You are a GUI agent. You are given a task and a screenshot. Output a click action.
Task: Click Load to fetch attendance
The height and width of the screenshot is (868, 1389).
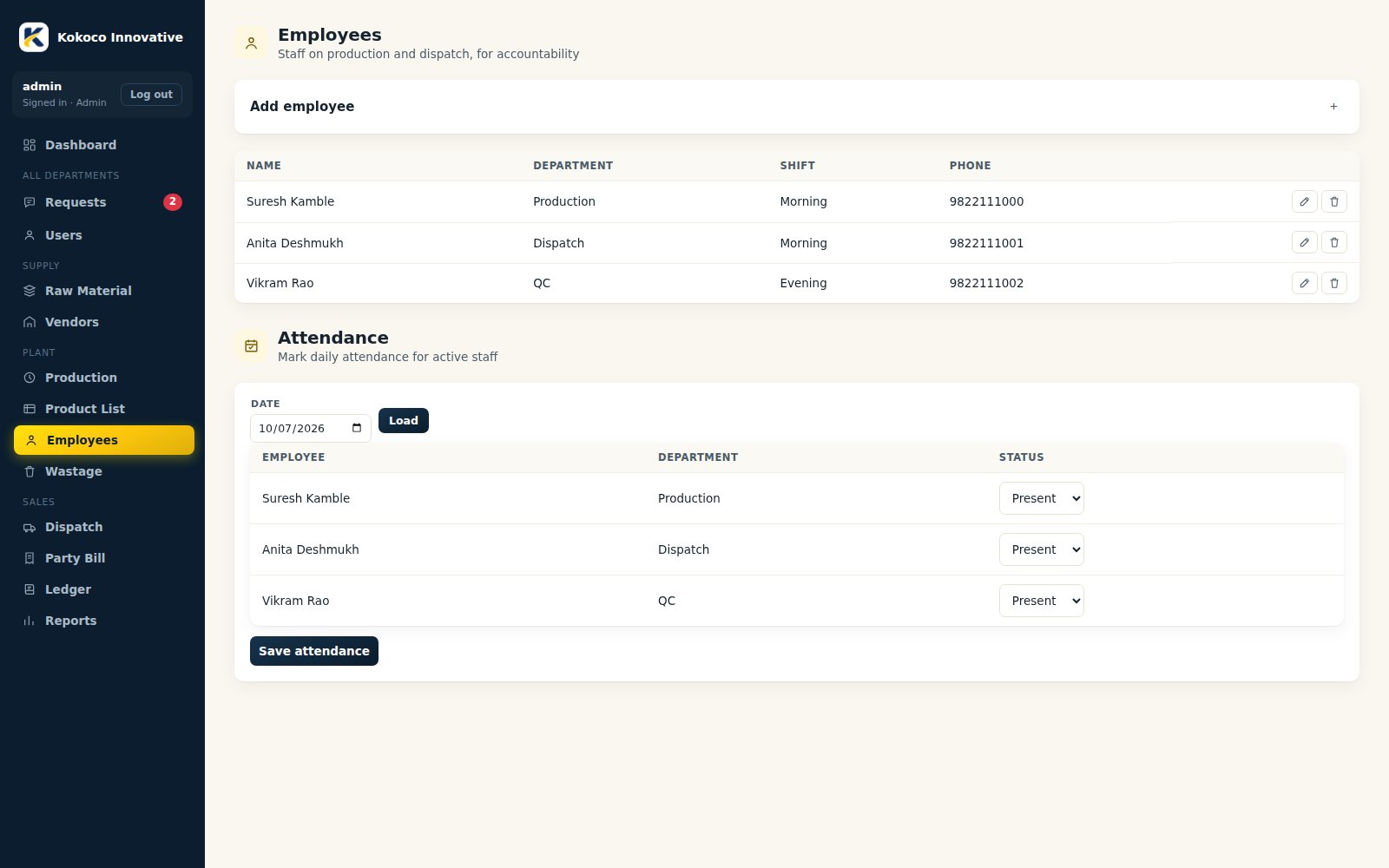point(404,421)
